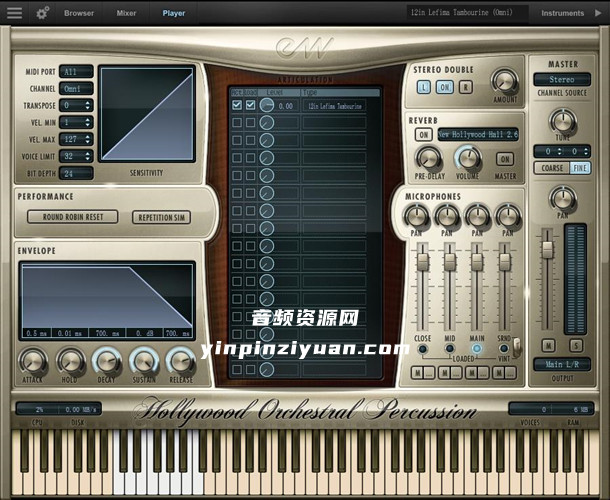Adjust the Voice Limit stepper arrows

[x=88, y=156]
